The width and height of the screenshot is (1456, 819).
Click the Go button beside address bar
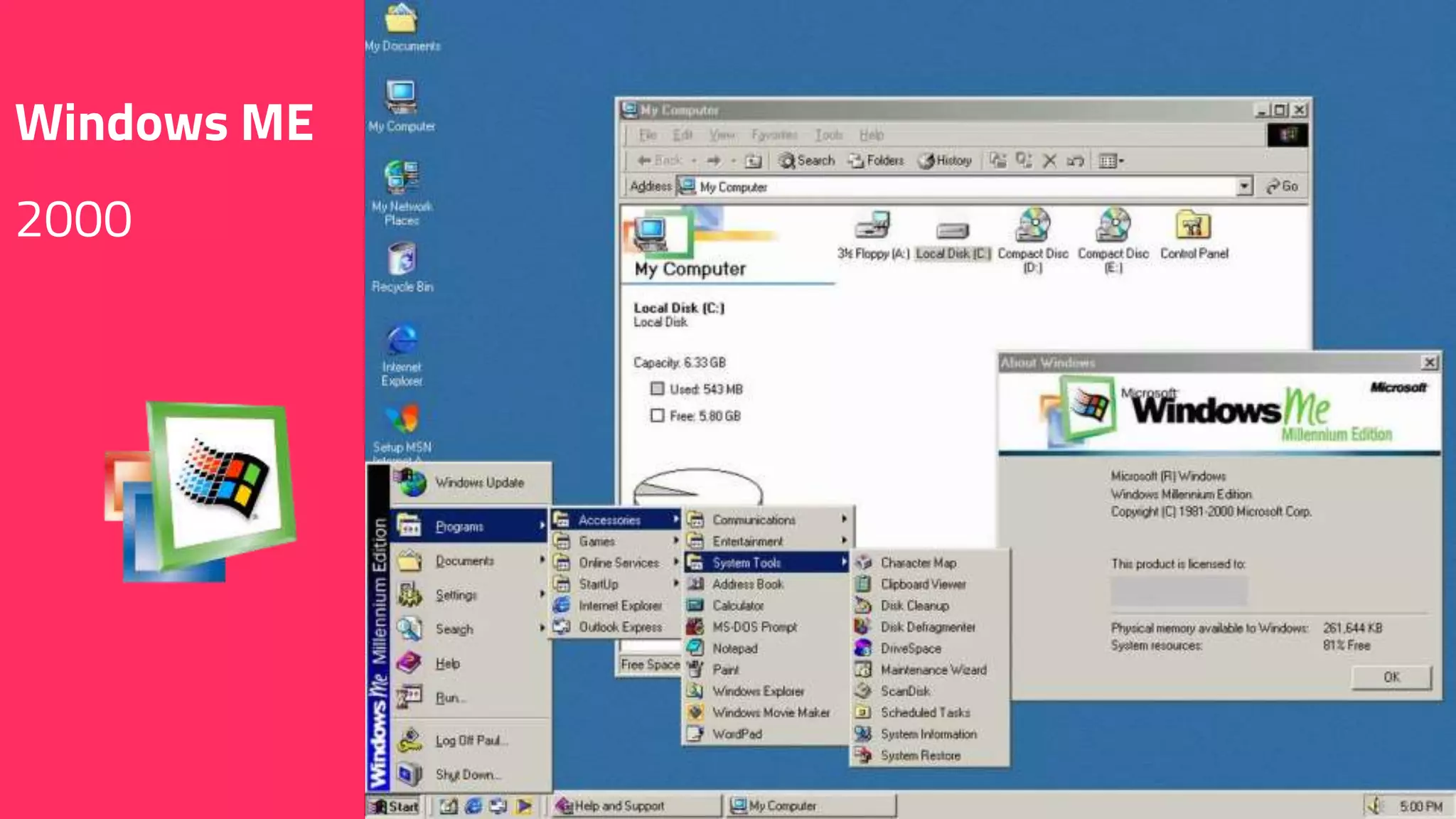click(x=1282, y=186)
